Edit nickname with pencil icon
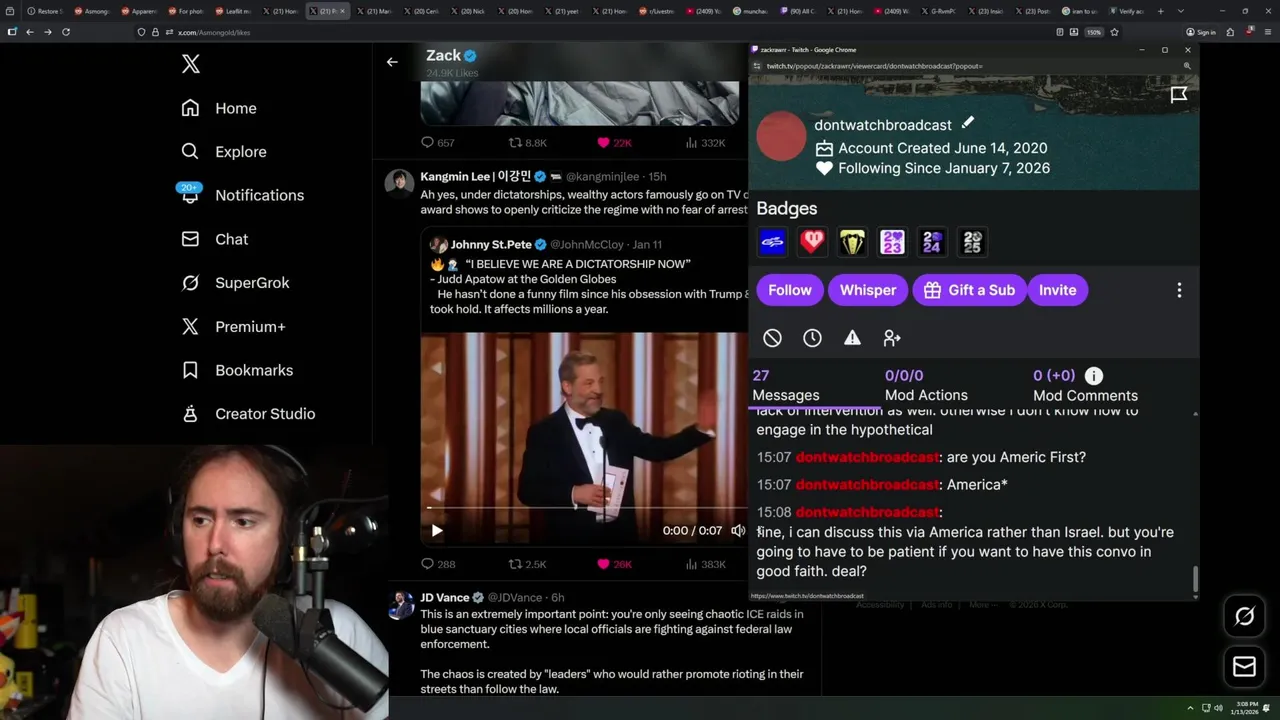The height and width of the screenshot is (720, 1280). (x=967, y=123)
